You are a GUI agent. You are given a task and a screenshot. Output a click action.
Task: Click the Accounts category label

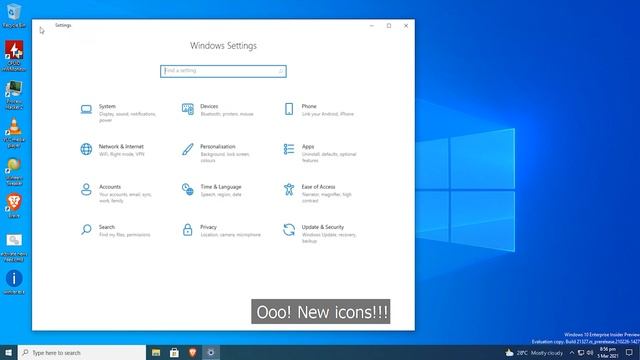pos(110,187)
